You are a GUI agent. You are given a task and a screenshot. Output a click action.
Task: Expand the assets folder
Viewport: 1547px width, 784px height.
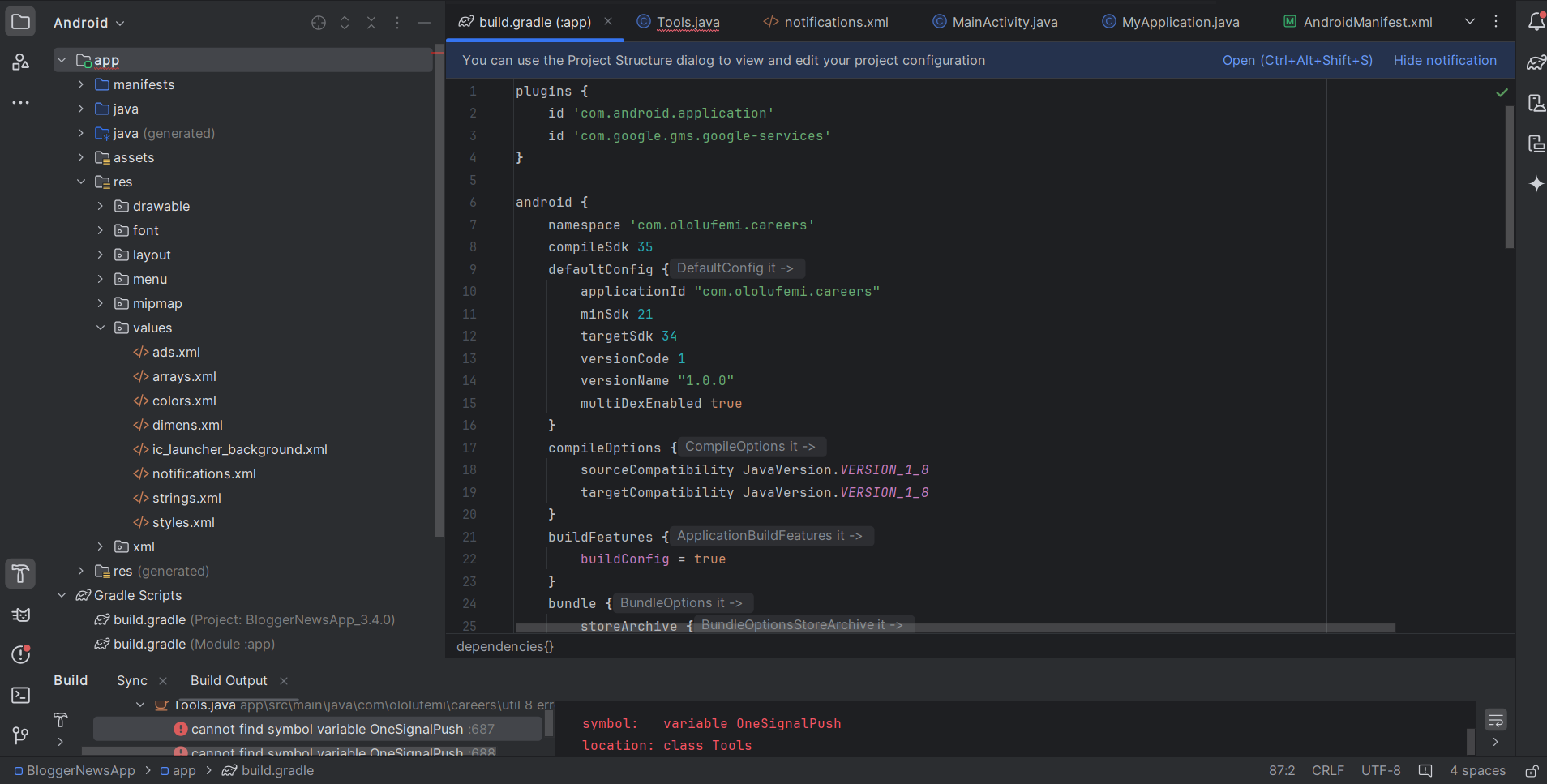(81, 157)
